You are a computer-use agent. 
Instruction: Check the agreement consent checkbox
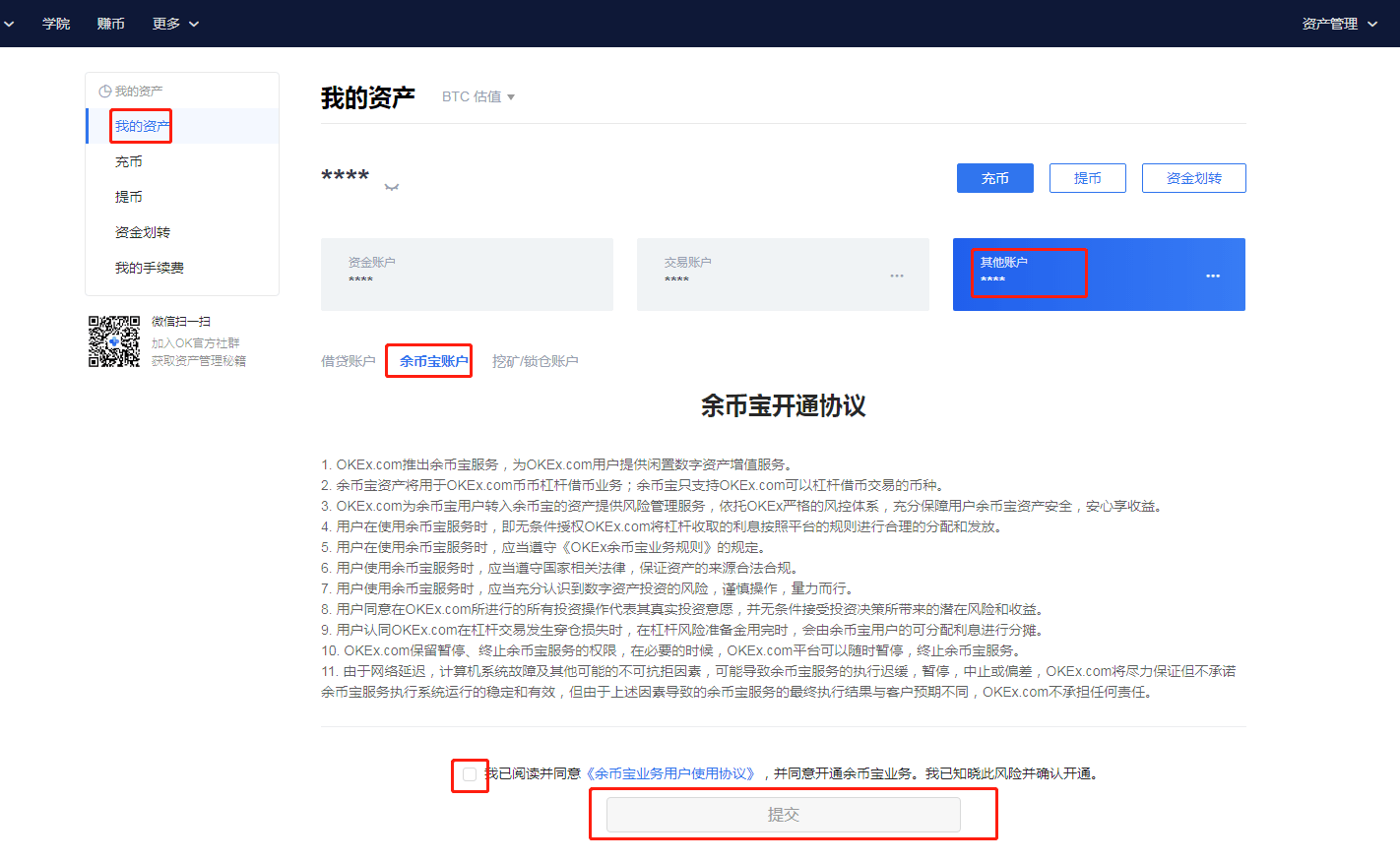pyautogui.click(x=470, y=774)
